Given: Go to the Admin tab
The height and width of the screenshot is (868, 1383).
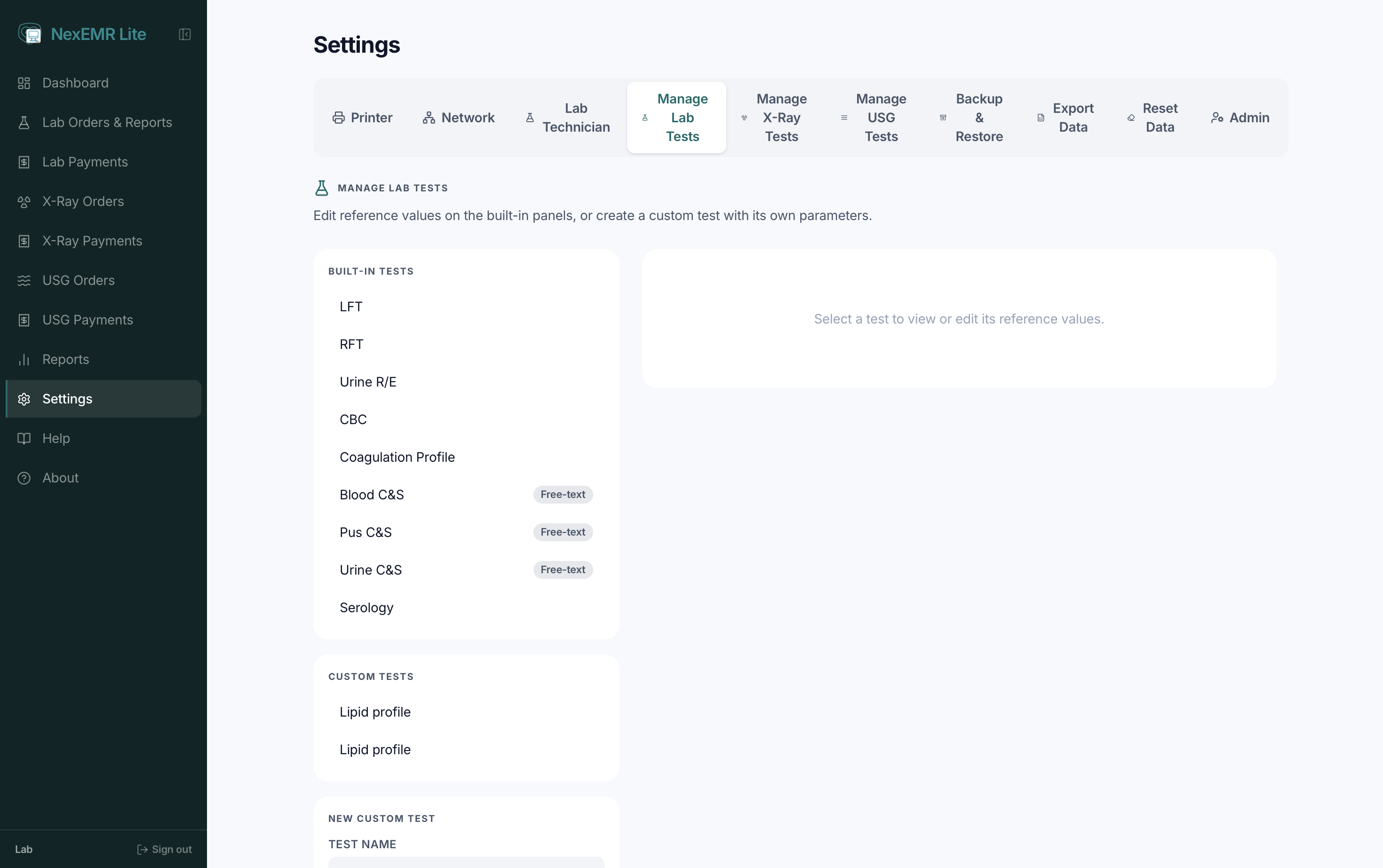Looking at the screenshot, I should [1240, 118].
